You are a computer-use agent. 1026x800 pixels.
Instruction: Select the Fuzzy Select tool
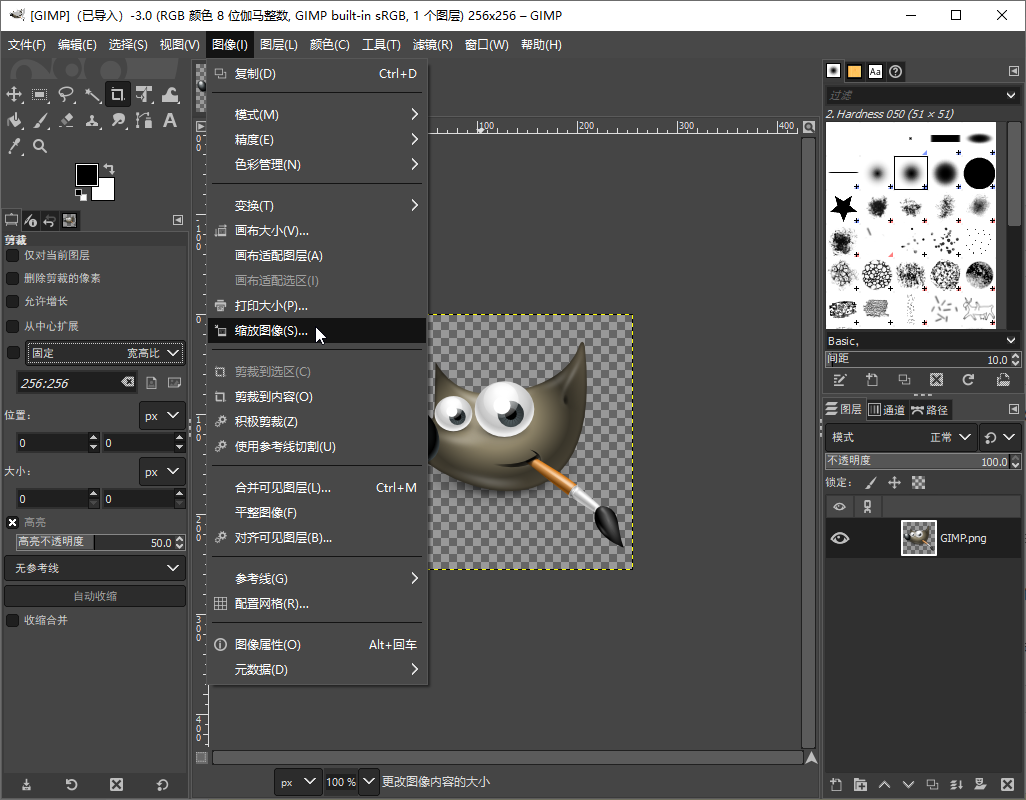pyautogui.click(x=94, y=95)
